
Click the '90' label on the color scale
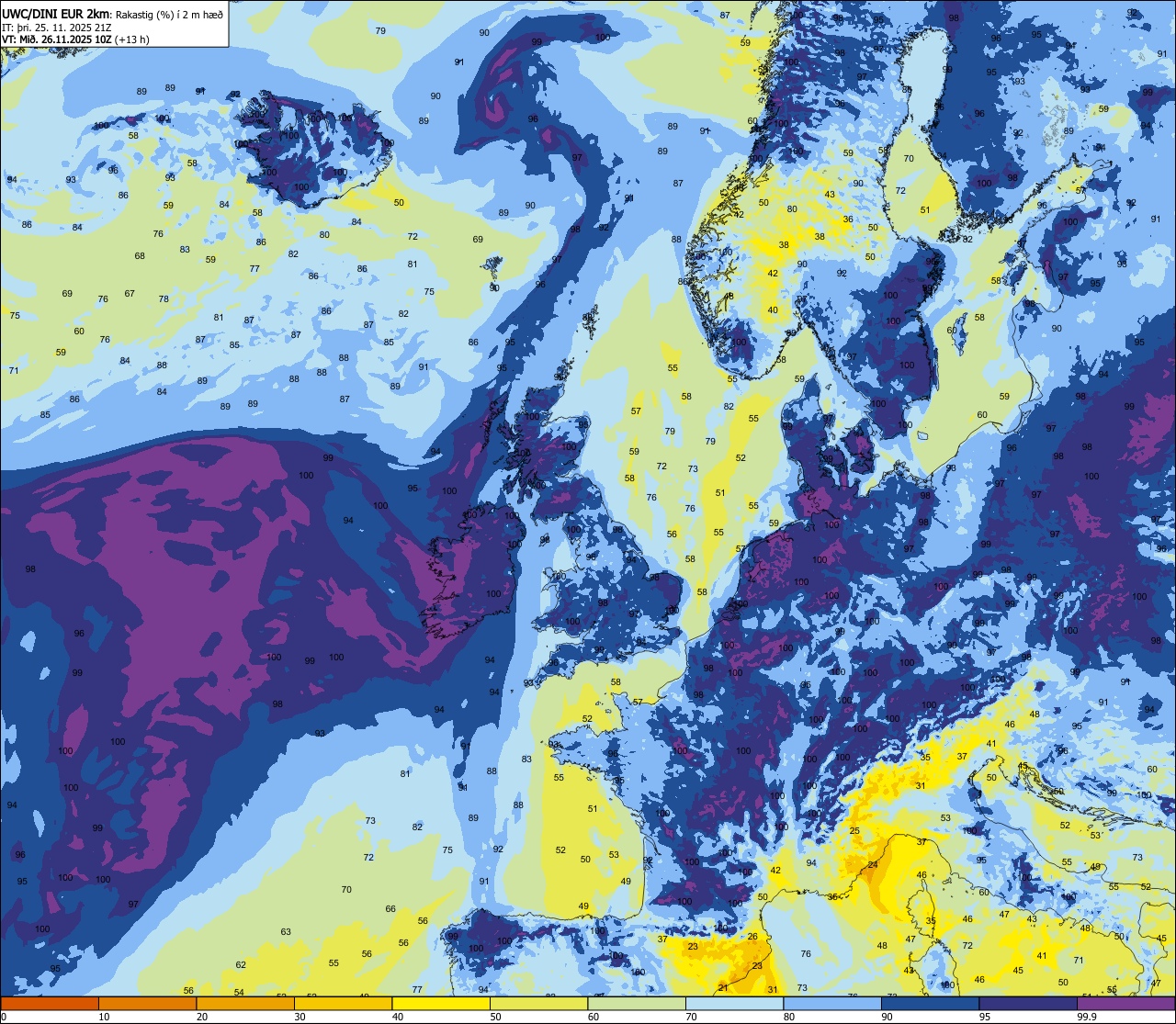[x=887, y=1017]
